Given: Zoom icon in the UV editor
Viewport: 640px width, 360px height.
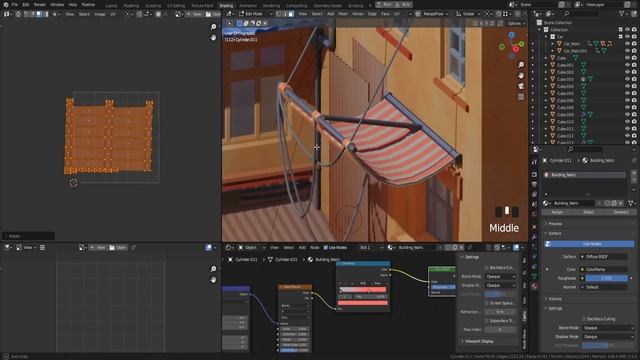Looking at the screenshot, I should click(x=213, y=27).
